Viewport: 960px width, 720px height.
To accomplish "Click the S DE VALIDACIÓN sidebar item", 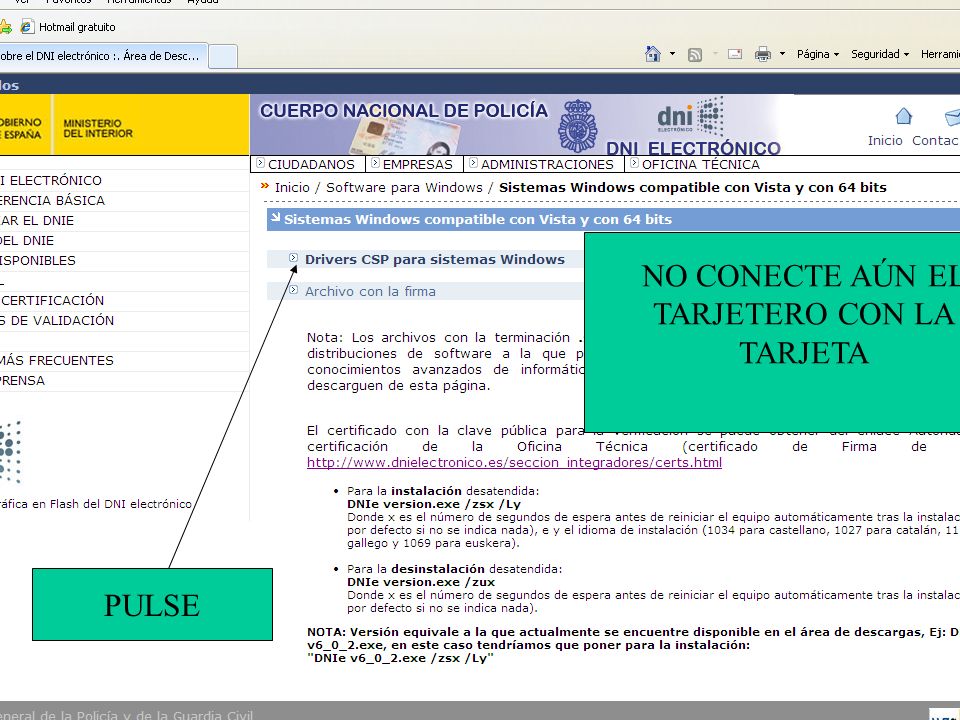I will tap(57, 321).
